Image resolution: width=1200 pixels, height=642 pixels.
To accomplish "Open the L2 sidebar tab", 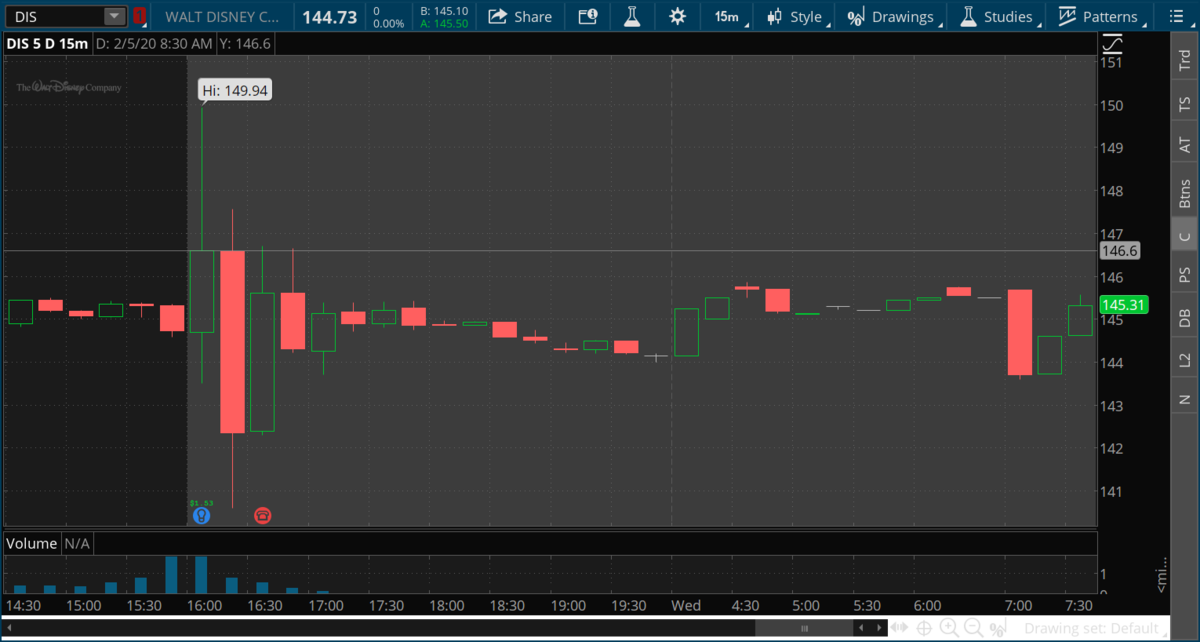I will coord(1185,358).
